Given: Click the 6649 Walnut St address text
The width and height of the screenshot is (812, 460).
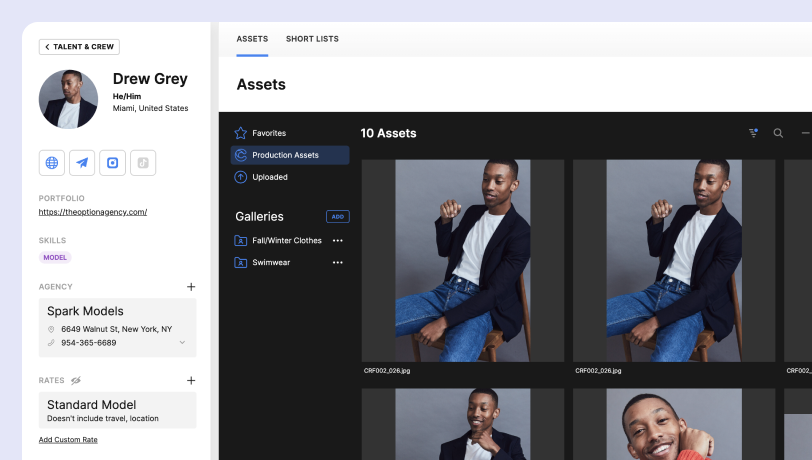Looking at the screenshot, I should (x=117, y=329).
